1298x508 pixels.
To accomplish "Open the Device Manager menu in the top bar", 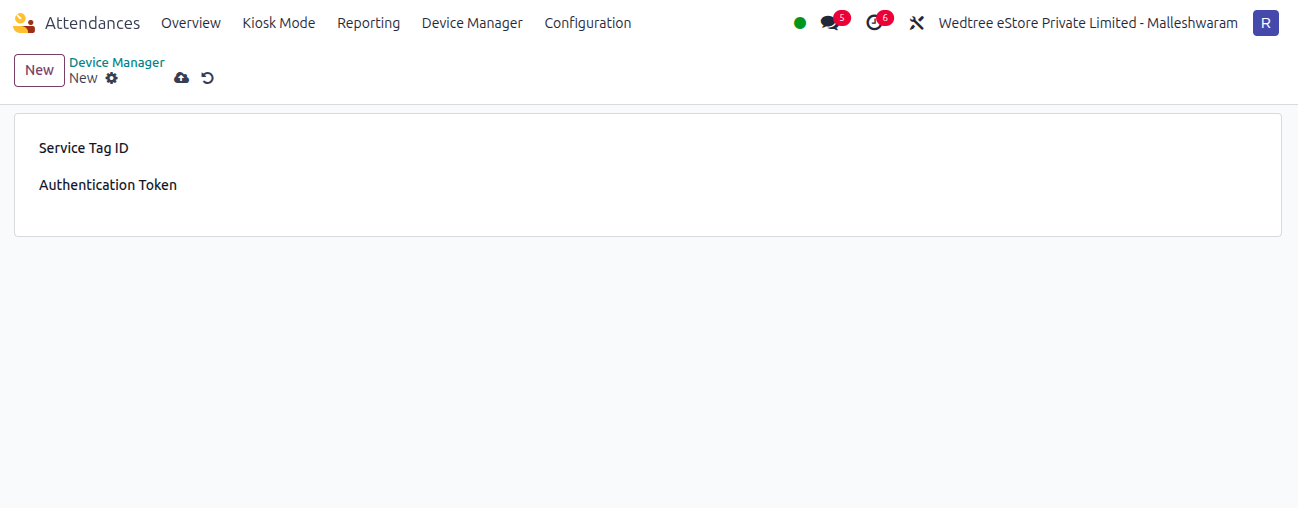I will pyautogui.click(x=472, y=23).
